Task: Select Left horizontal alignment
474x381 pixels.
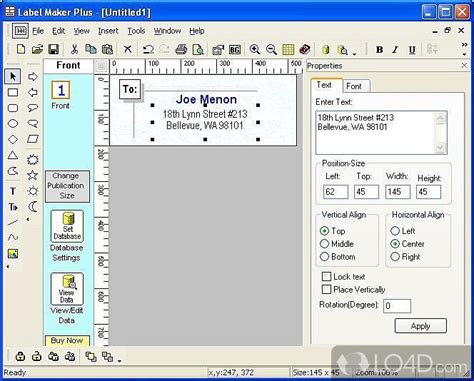Action: coord(403,231)
